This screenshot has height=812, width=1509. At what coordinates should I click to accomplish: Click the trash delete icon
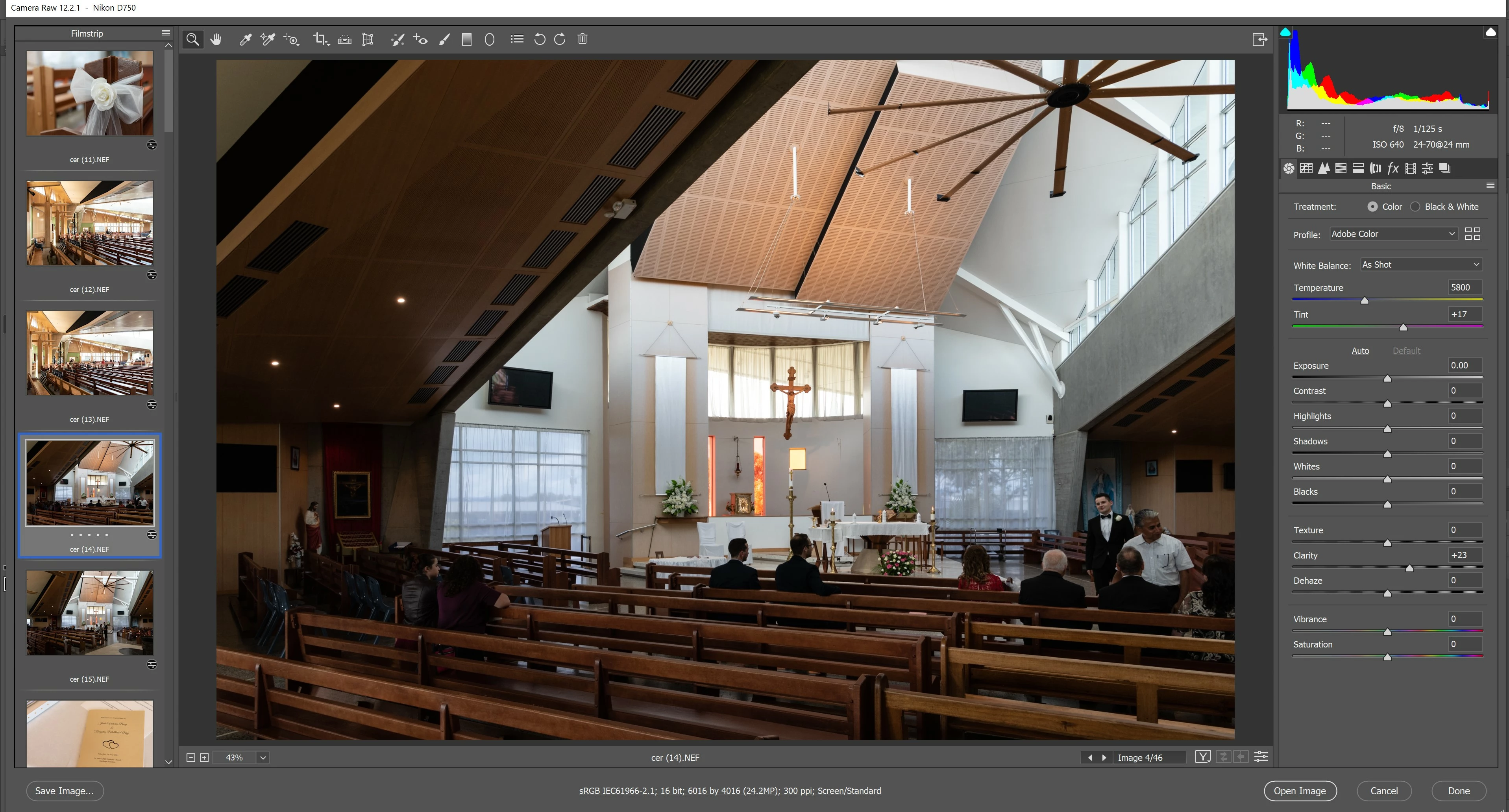click(x=582, y=39)
